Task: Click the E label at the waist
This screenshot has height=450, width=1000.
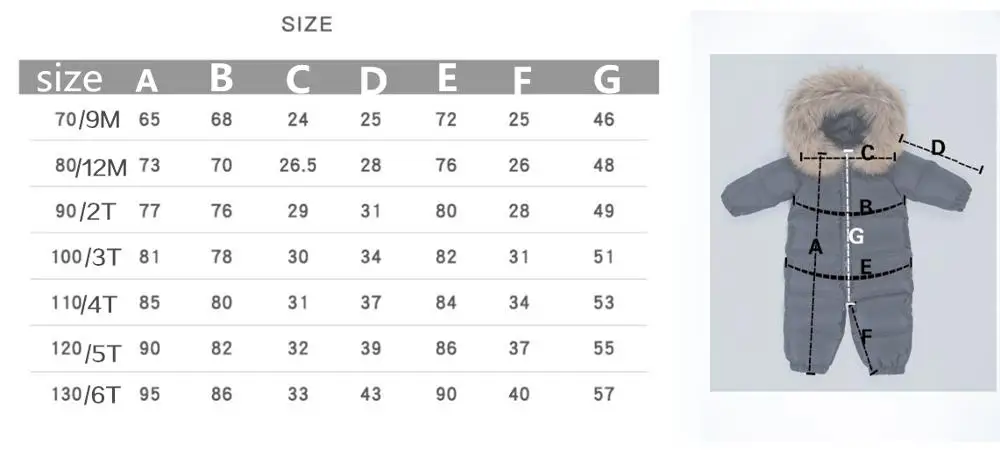Action: (865, 268)
